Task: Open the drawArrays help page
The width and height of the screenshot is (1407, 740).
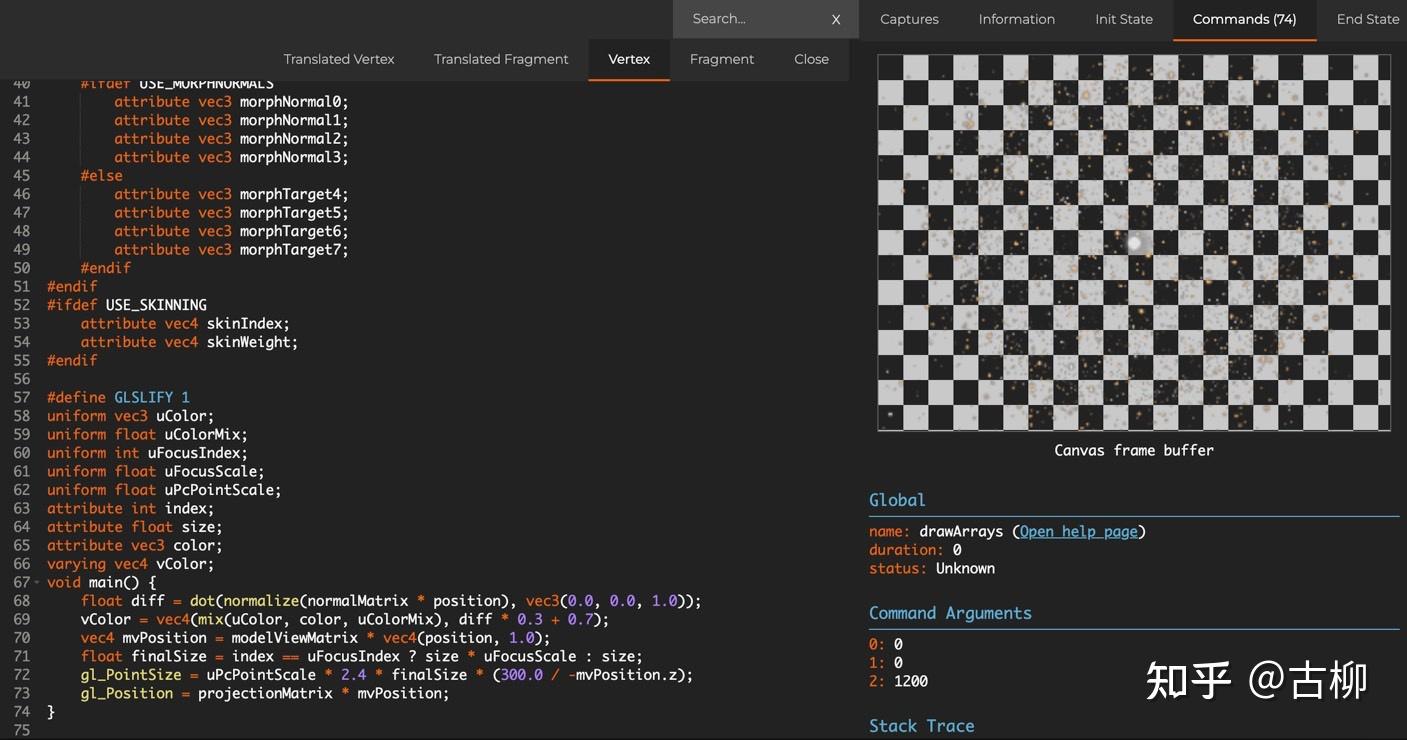Action: coord(1077,531)
